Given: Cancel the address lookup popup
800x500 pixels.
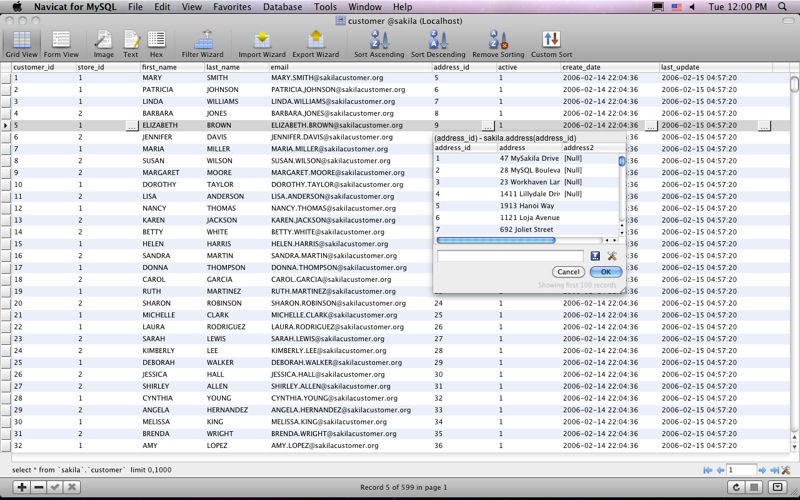Looking at the screenshot, I should pyautogui.click(x=568, y=272).
